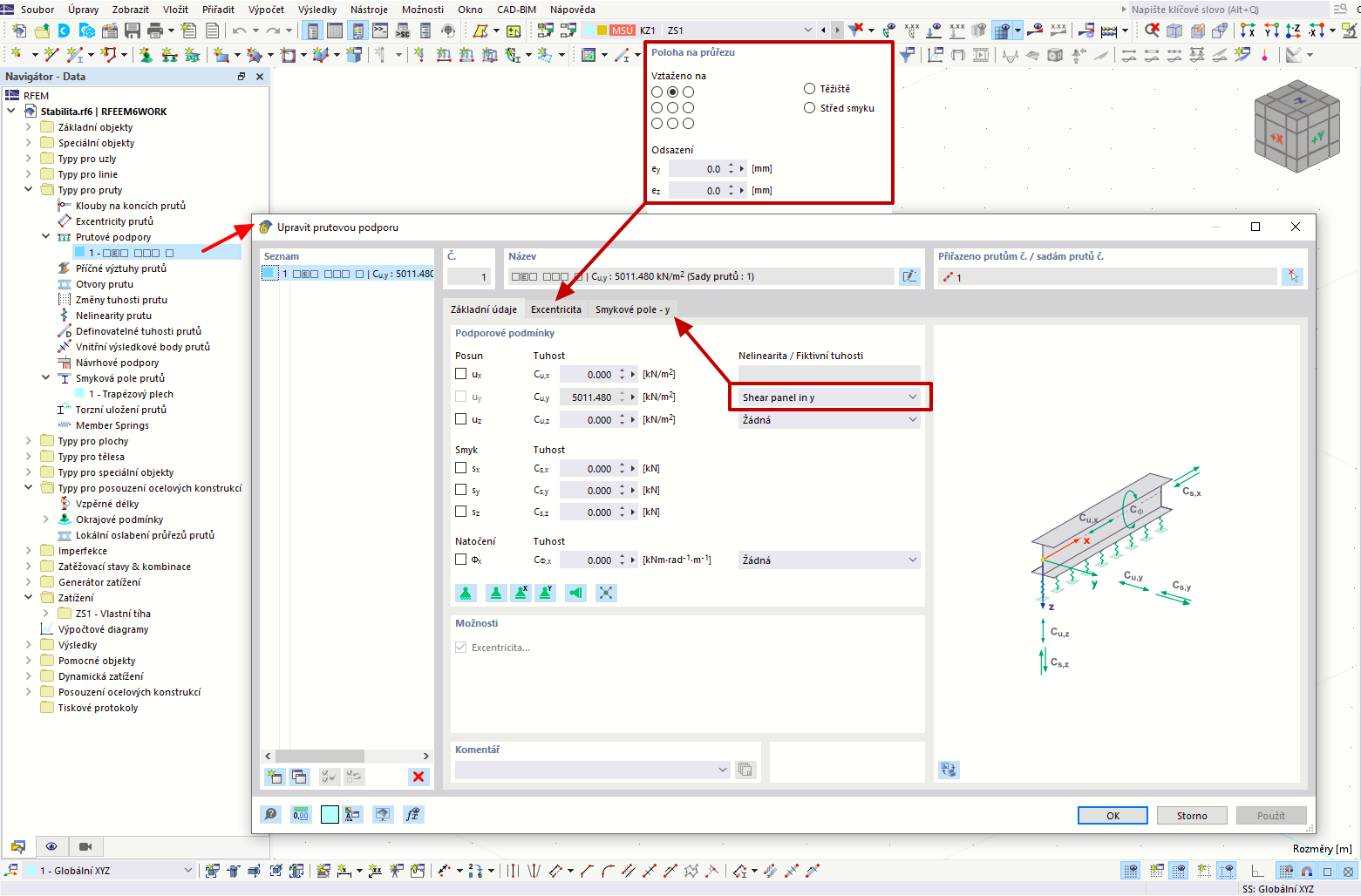
Task: Open the comment library icon
Action: tap(745, 770)
